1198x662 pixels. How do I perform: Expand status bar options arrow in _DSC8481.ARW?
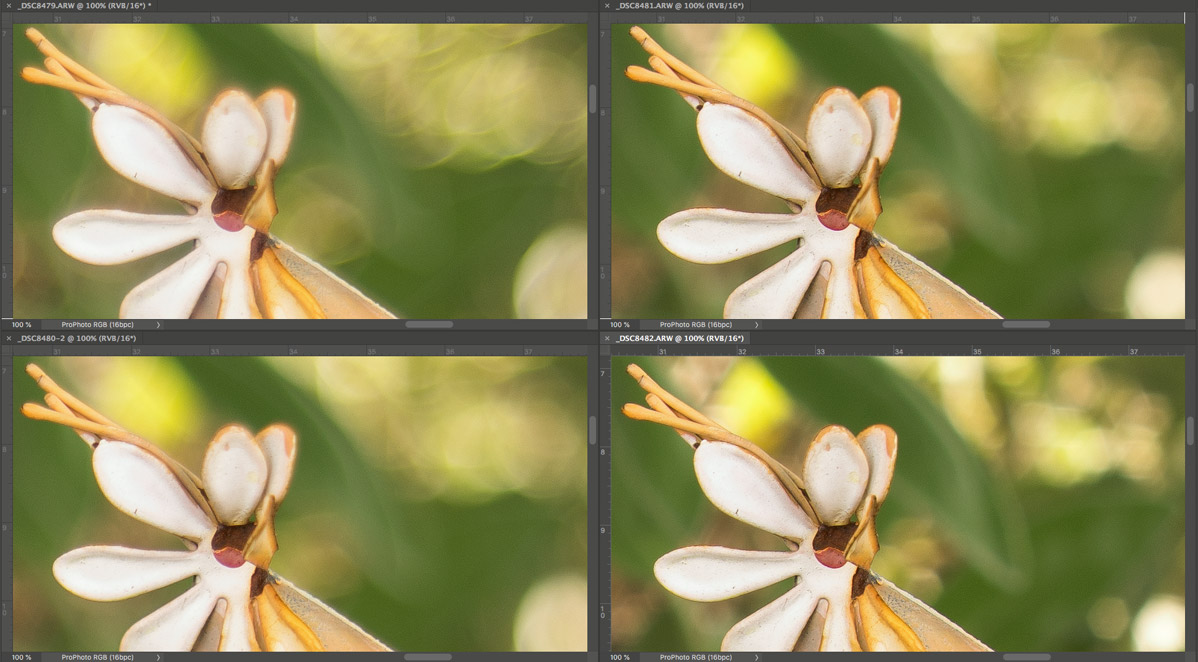757,325
